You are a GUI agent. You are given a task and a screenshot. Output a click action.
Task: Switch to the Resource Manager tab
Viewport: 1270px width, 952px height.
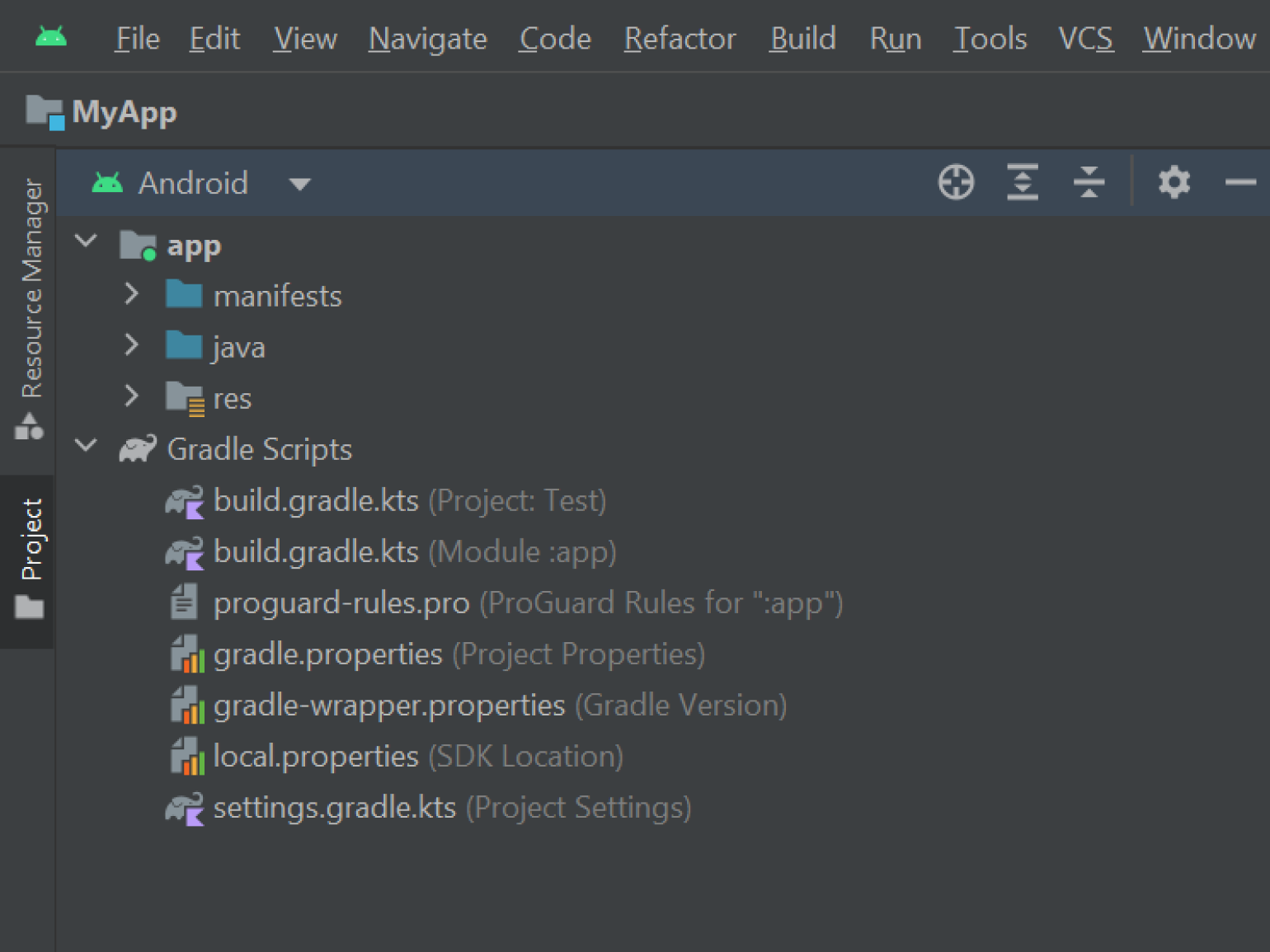(31, 307)
